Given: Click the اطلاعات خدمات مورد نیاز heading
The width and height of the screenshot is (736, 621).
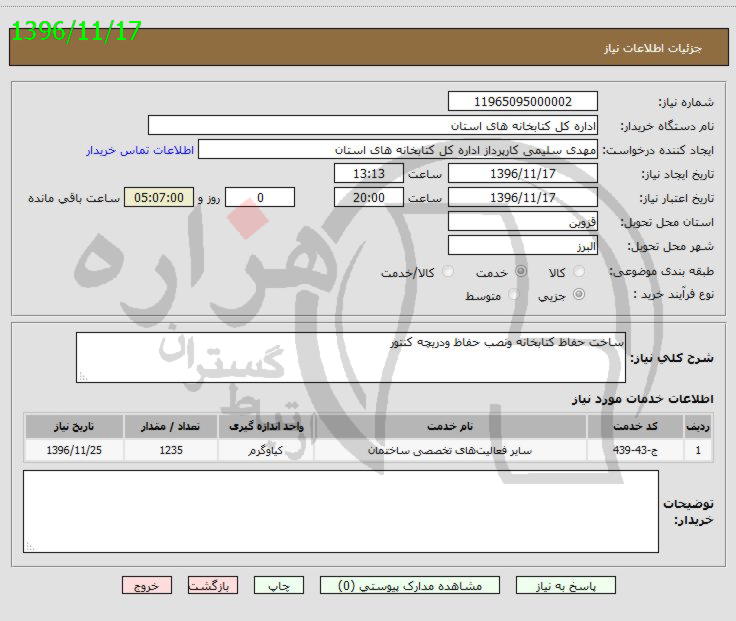Looking at the screenshot, I should (x=643, y=399).
